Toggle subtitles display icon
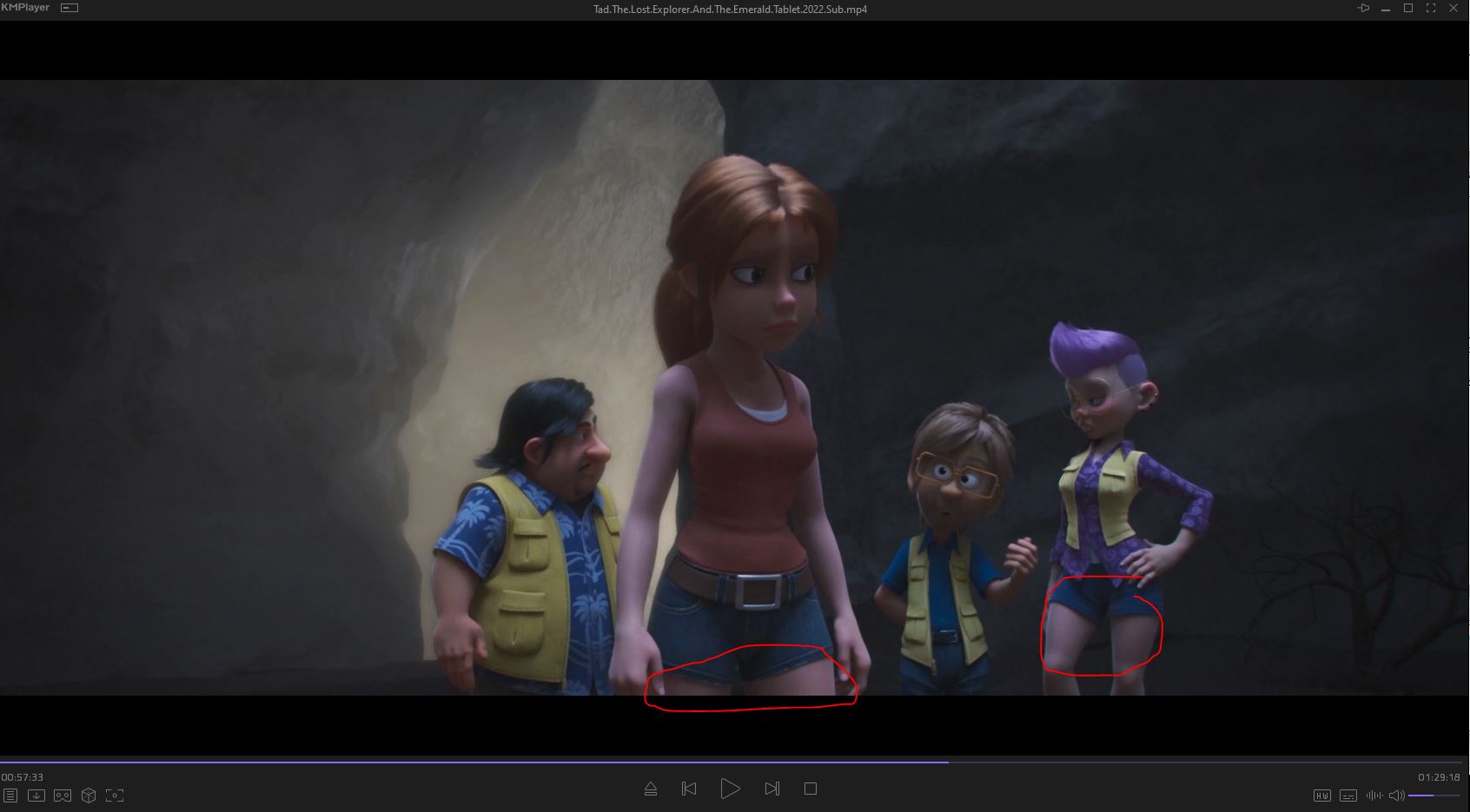This screenshot has width=1470, height=812. [x=1347, y=795]
